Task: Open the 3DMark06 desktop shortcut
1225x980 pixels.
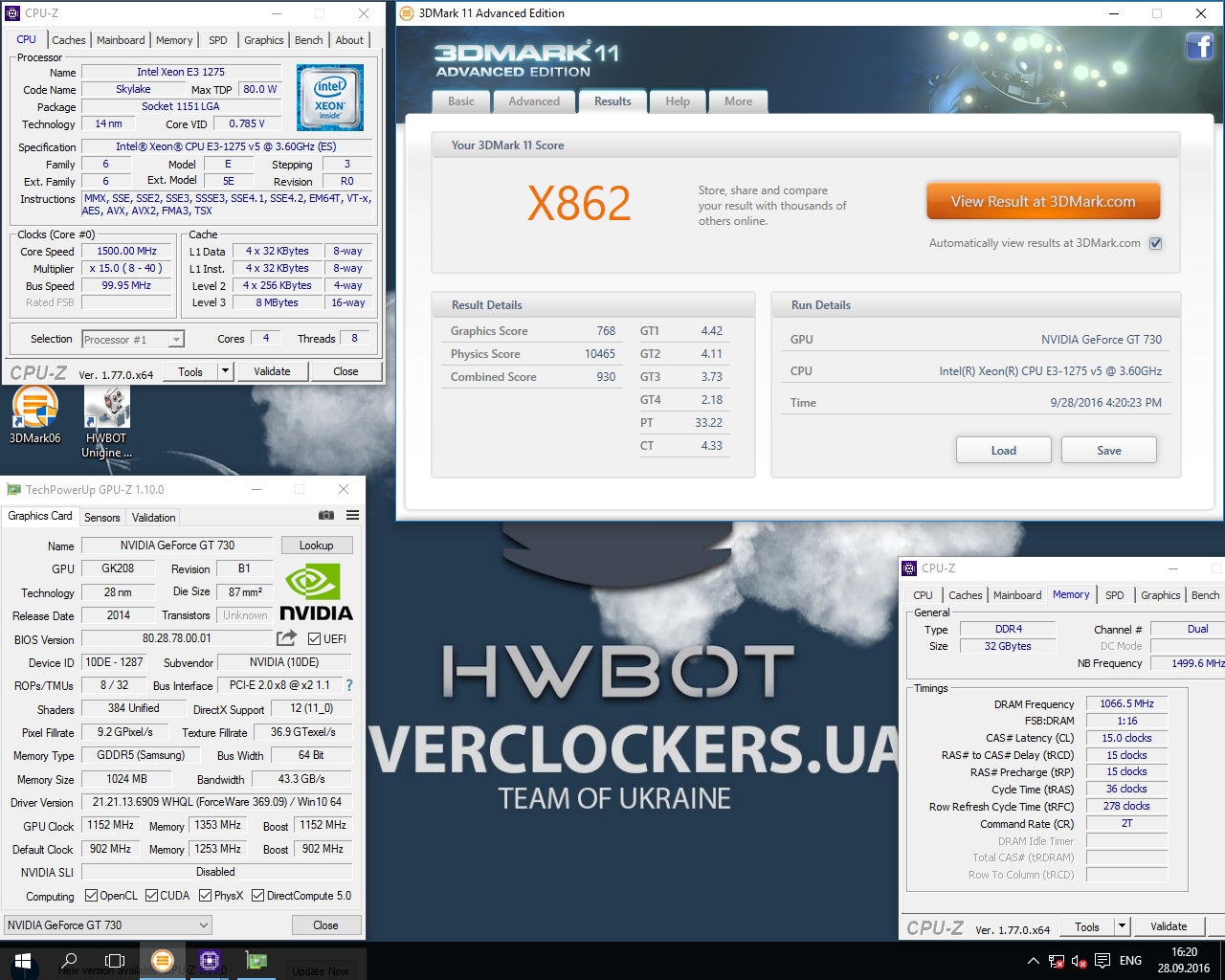Action: (x=35, y=414)
